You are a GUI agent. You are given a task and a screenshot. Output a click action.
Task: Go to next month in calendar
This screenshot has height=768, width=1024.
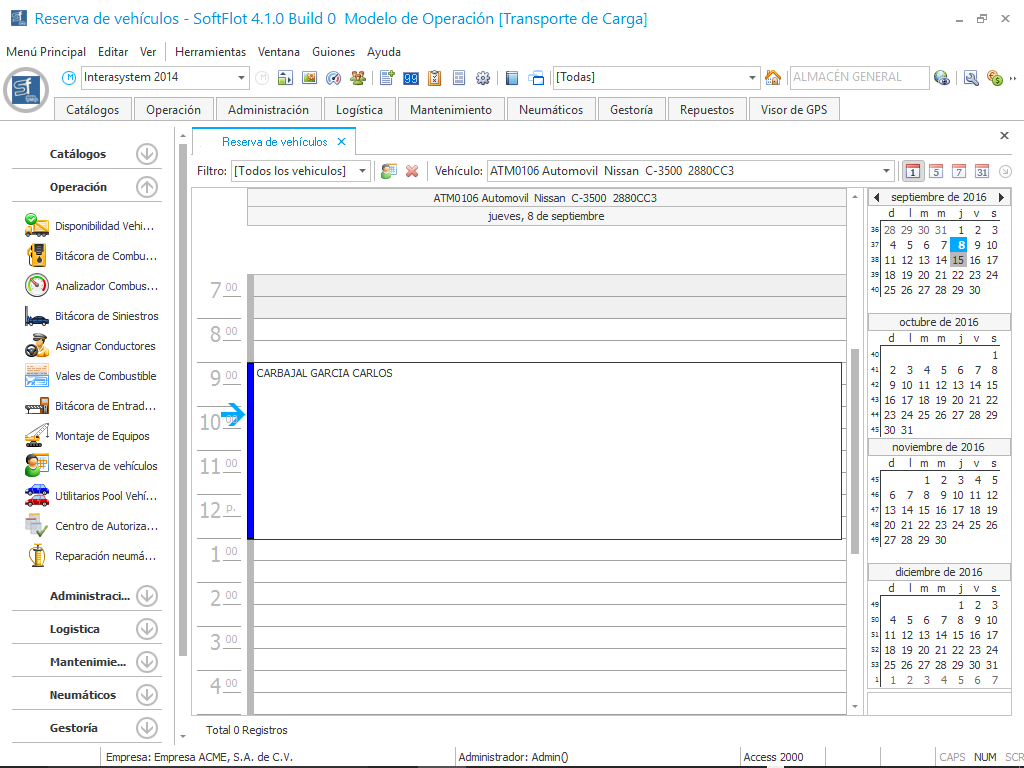pos(1001,197)
